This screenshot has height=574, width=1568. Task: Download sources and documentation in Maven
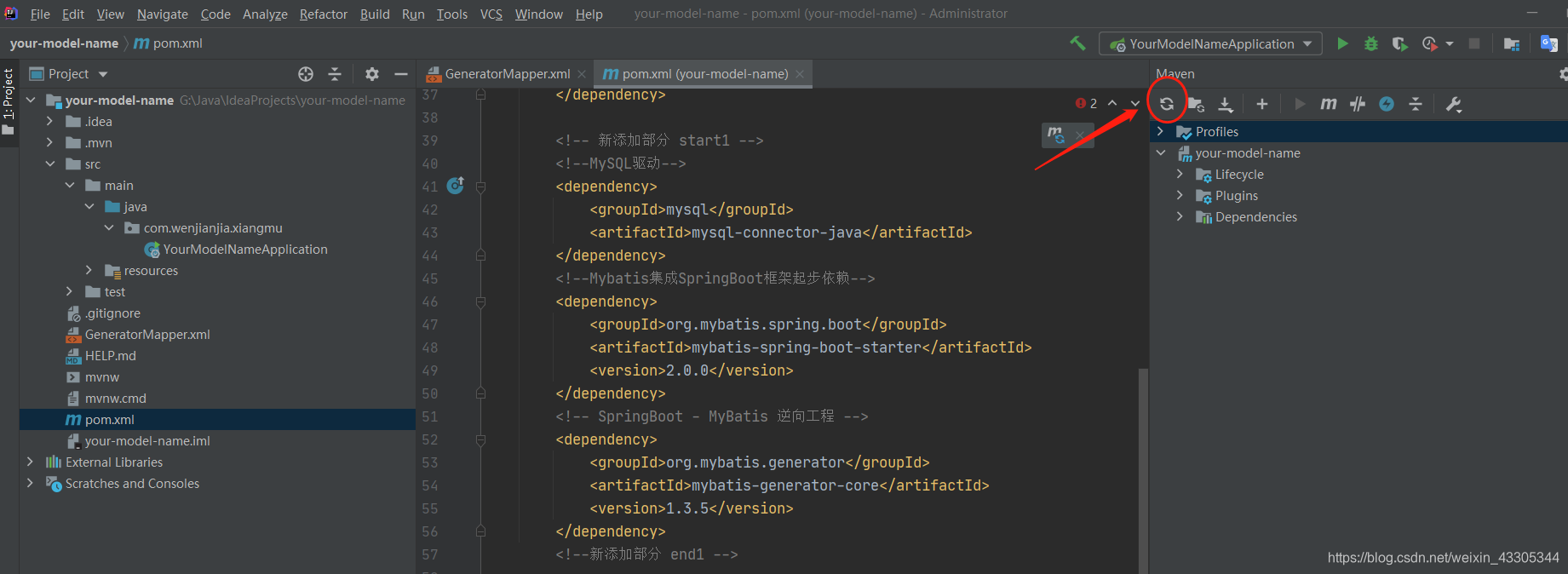pyautogui.click(x=1226, y=104)
